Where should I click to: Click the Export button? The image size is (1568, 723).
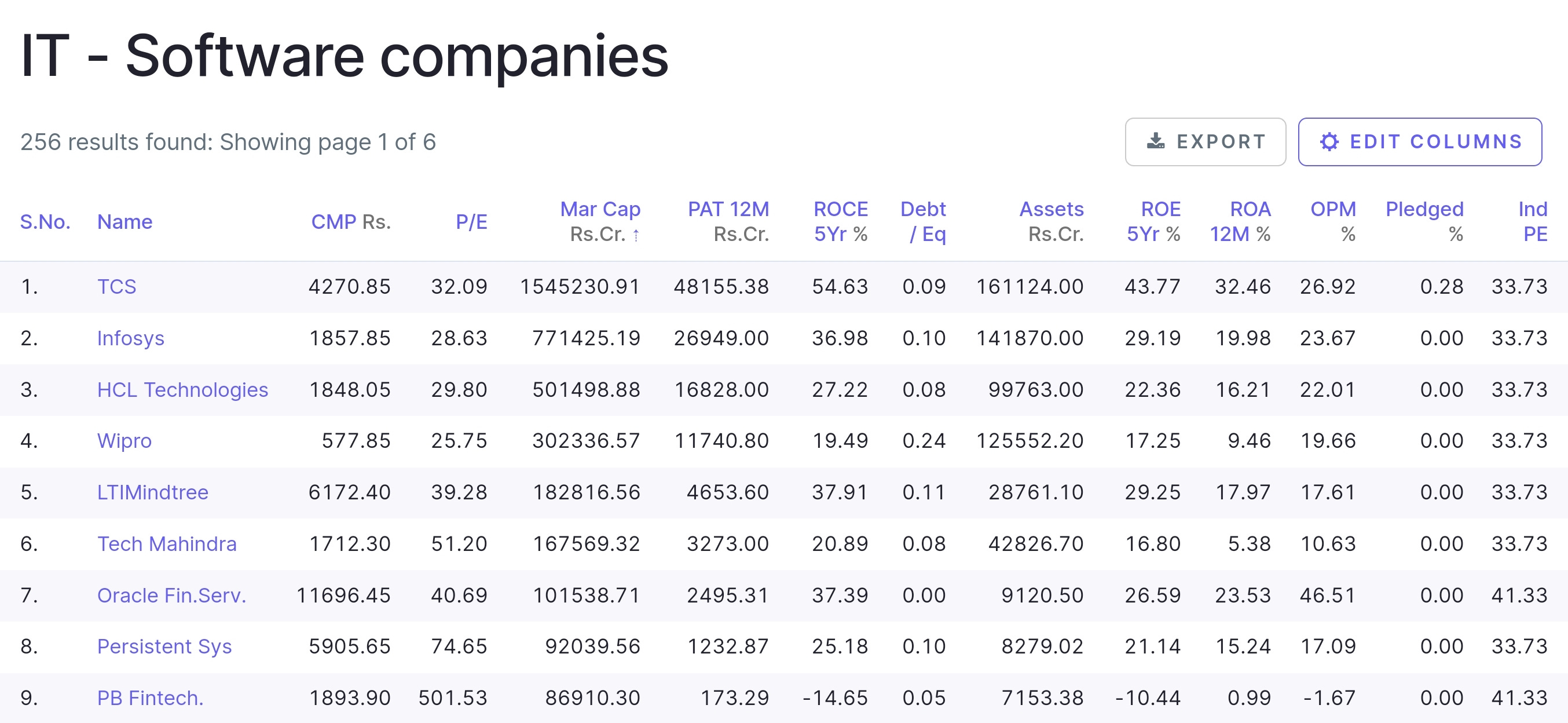[x=1205, y=142]
